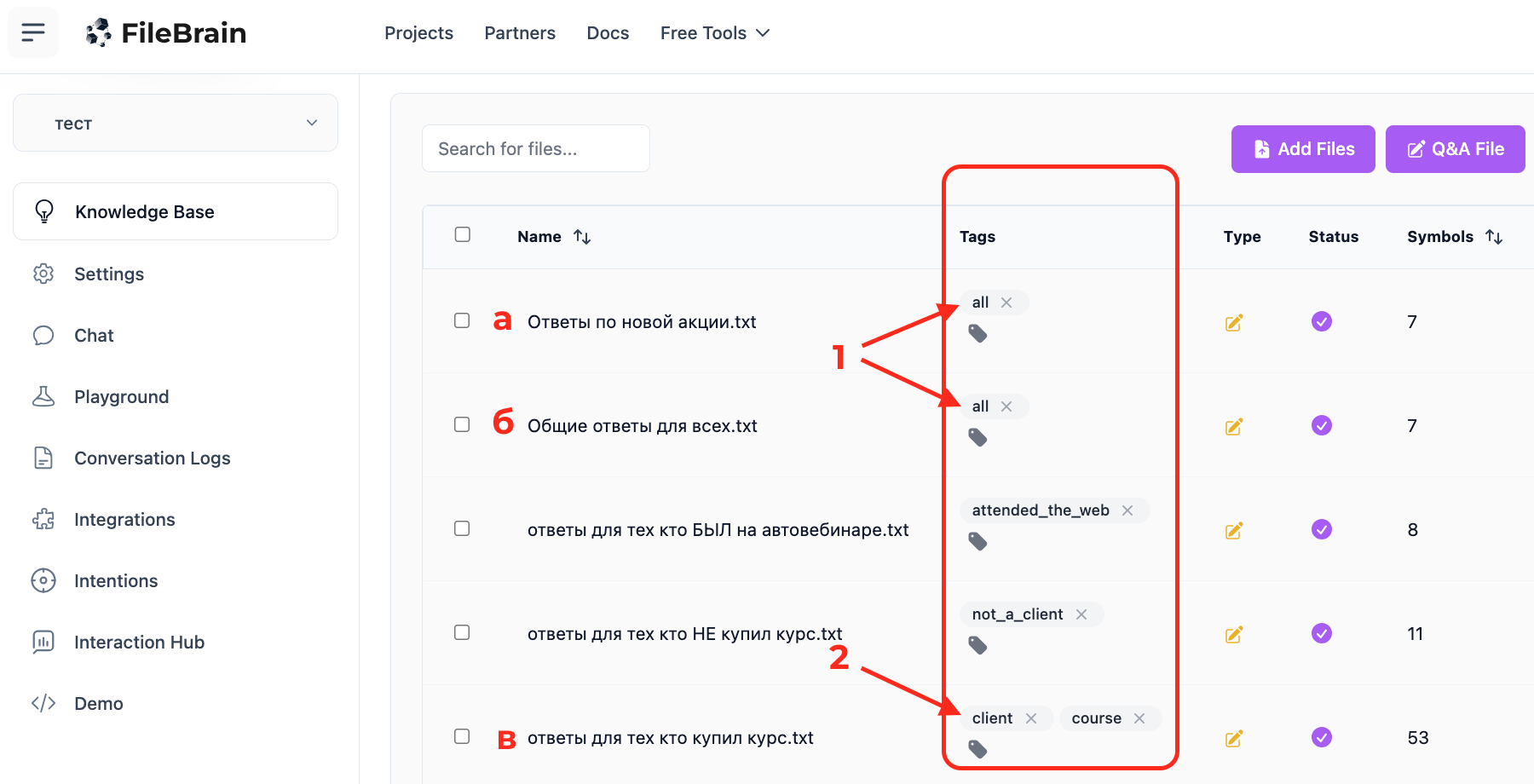Click the Add Files button

[x=1302, y=149]
